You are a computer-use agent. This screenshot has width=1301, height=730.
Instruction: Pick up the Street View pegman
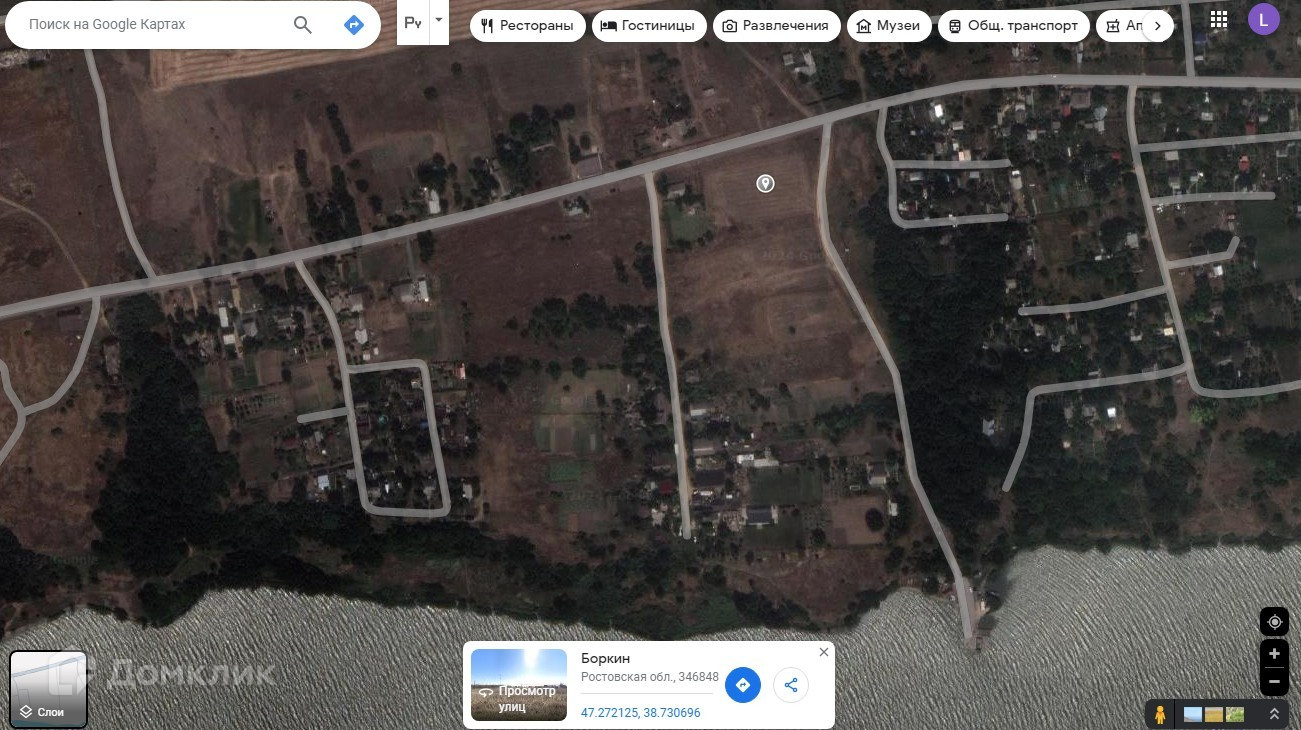pos(1160,715)
